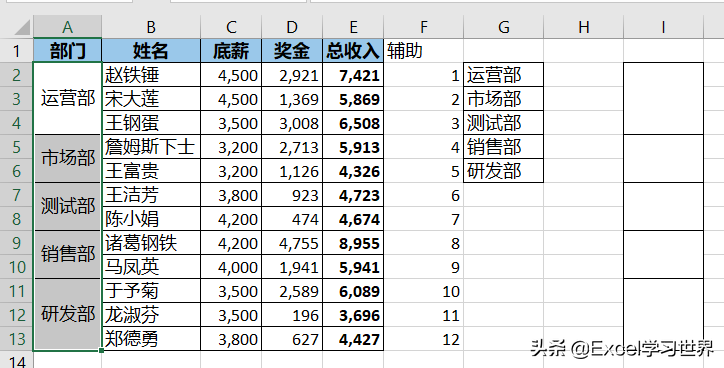724x368 pixels.
Task: Select merged cell 研发部 in column A
Action: pyautogui.click(x=67, y=314)
